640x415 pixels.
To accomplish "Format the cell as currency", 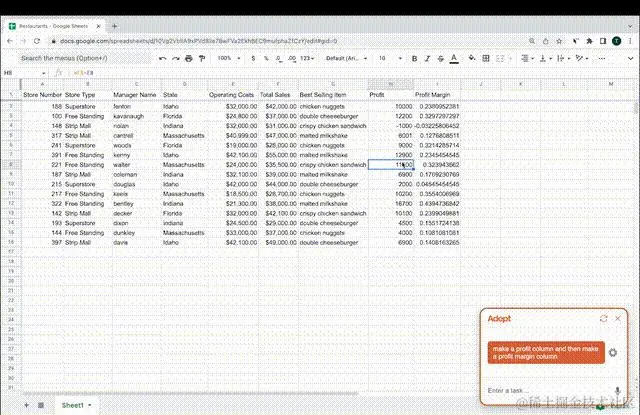I will [253, 58].
